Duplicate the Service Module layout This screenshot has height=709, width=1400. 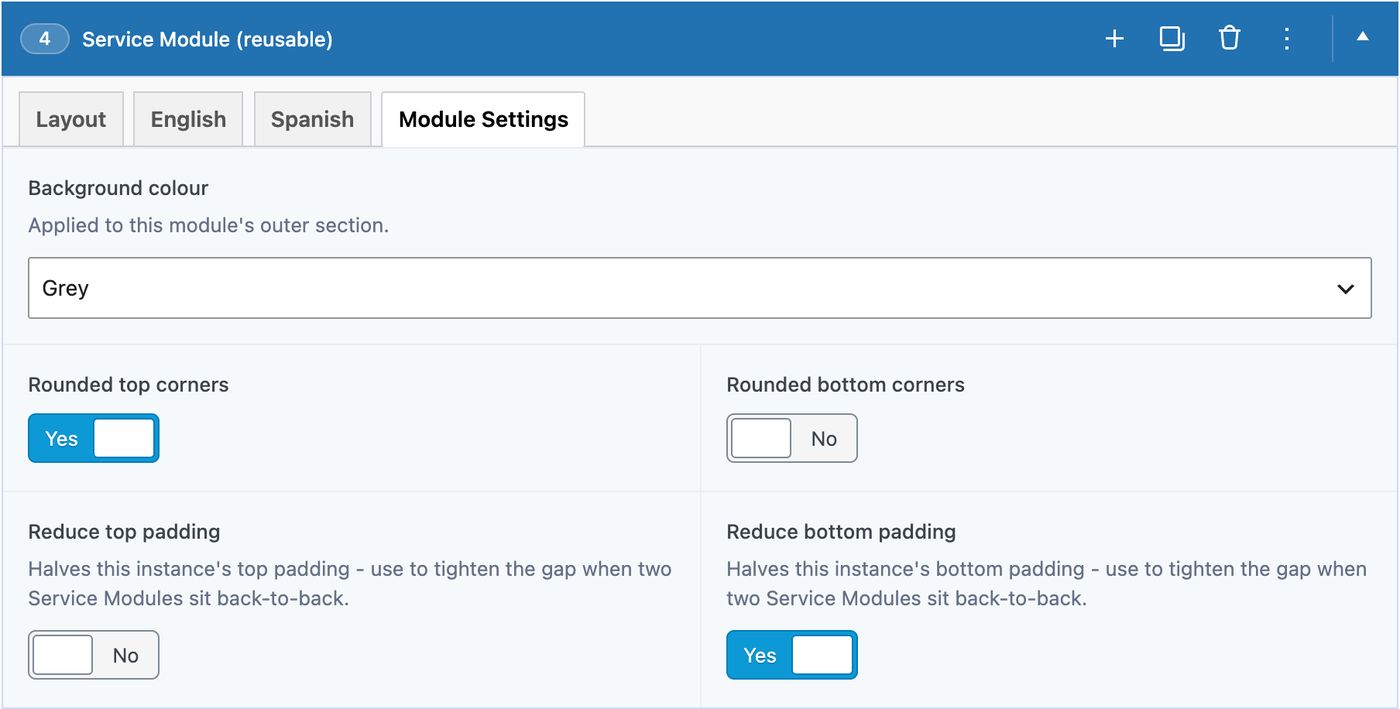1172,39
